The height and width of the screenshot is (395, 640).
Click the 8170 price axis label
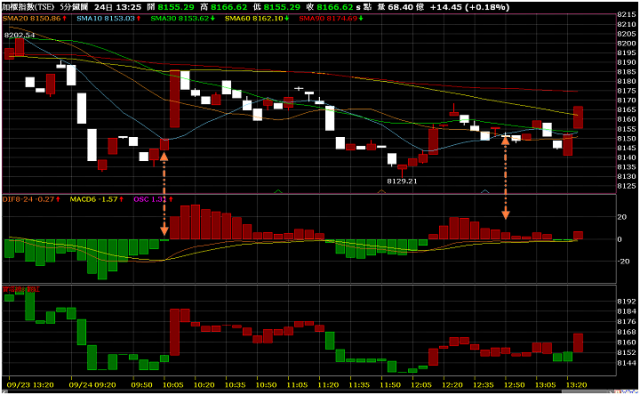[626, 100]
